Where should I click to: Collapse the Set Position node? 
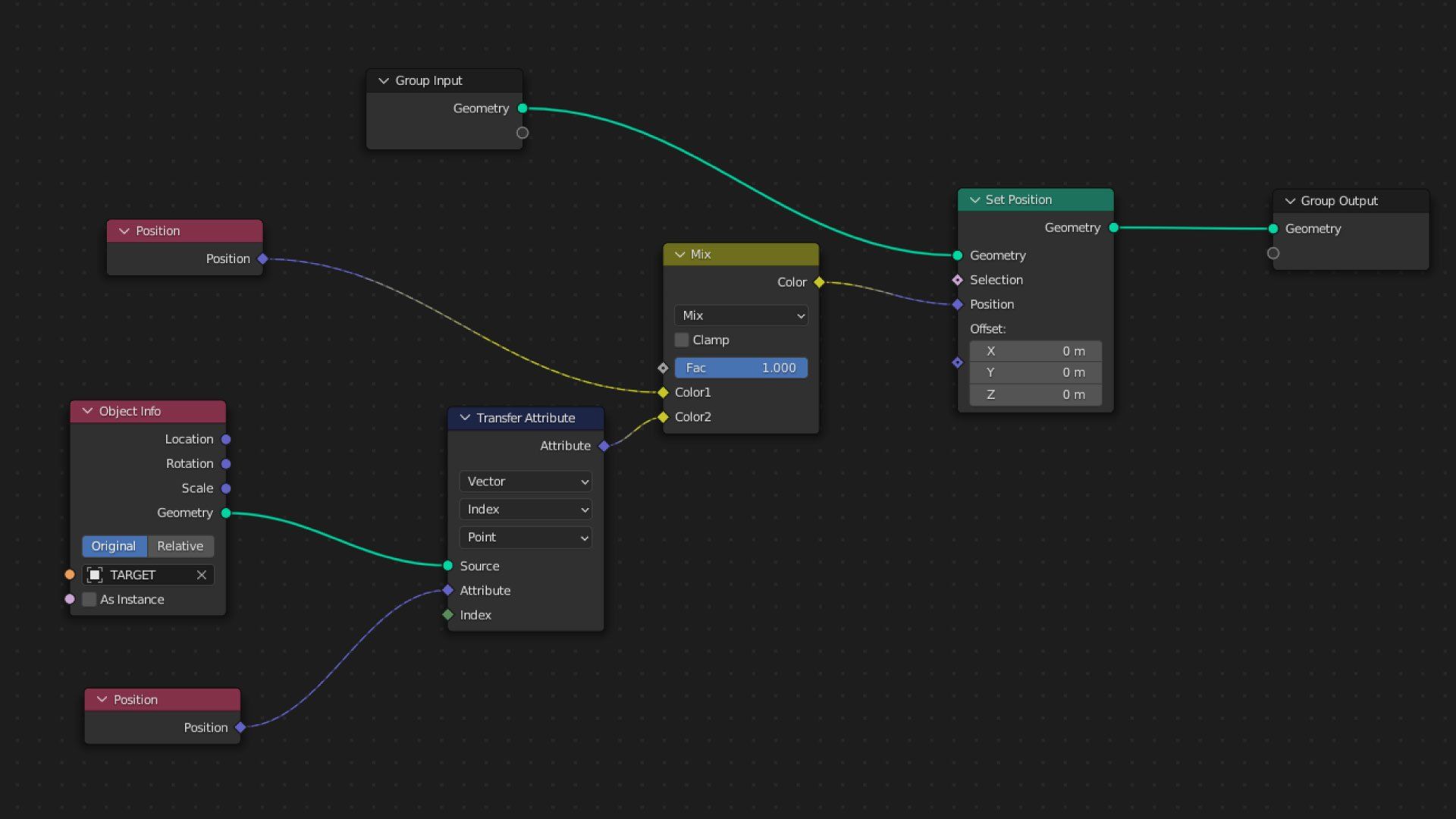click(974, 200)
